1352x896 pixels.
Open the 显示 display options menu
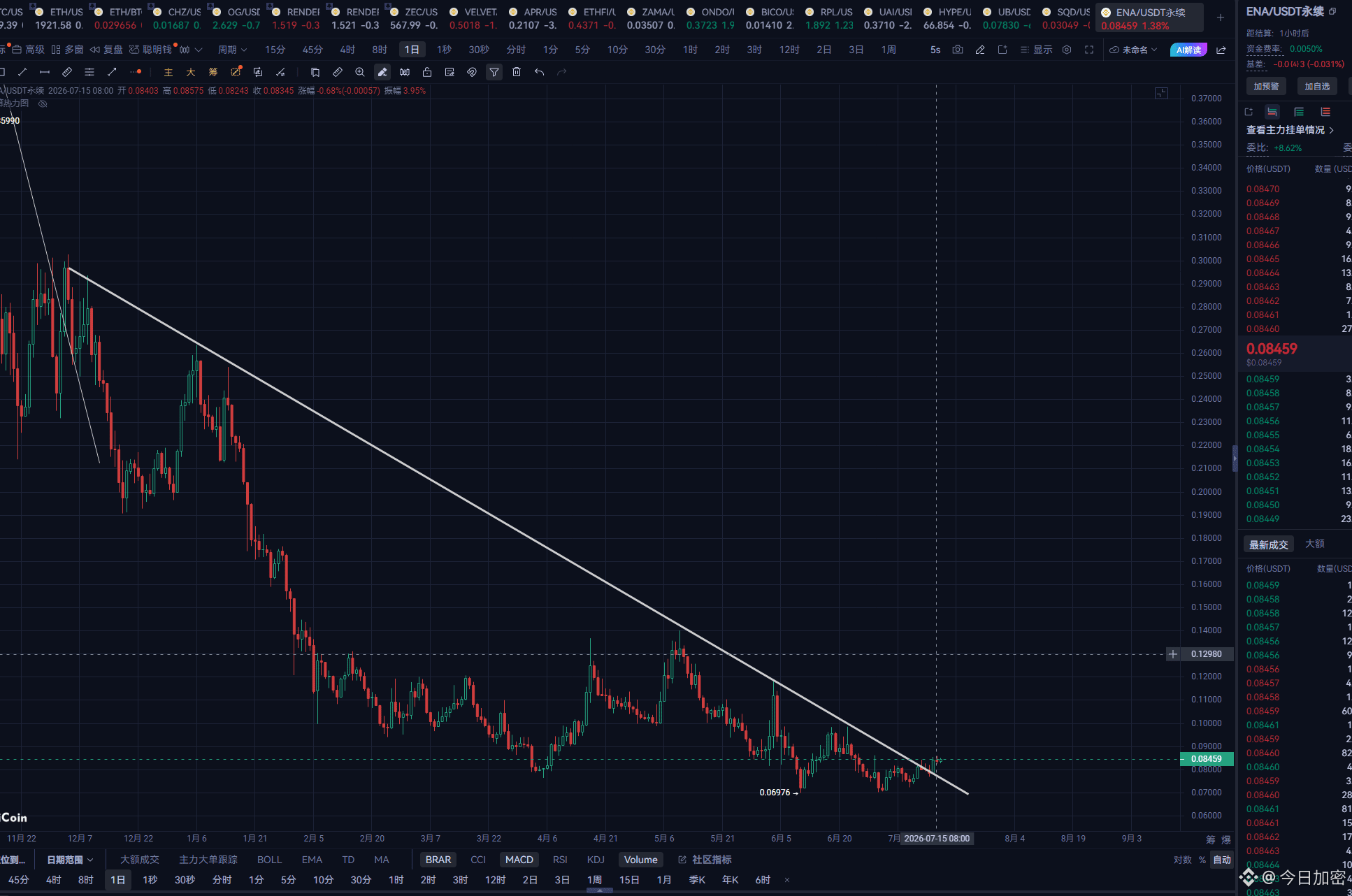[x=1037, y=50]
